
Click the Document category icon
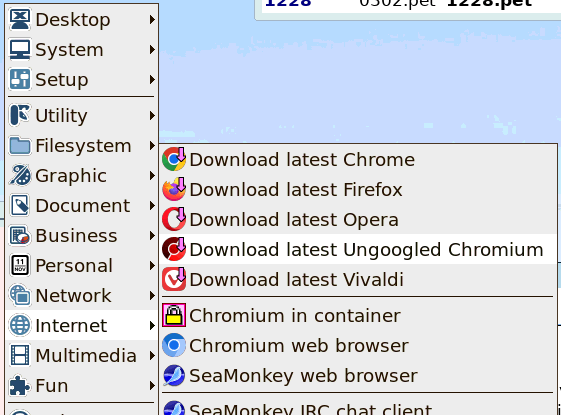click(x=20, y=205)
